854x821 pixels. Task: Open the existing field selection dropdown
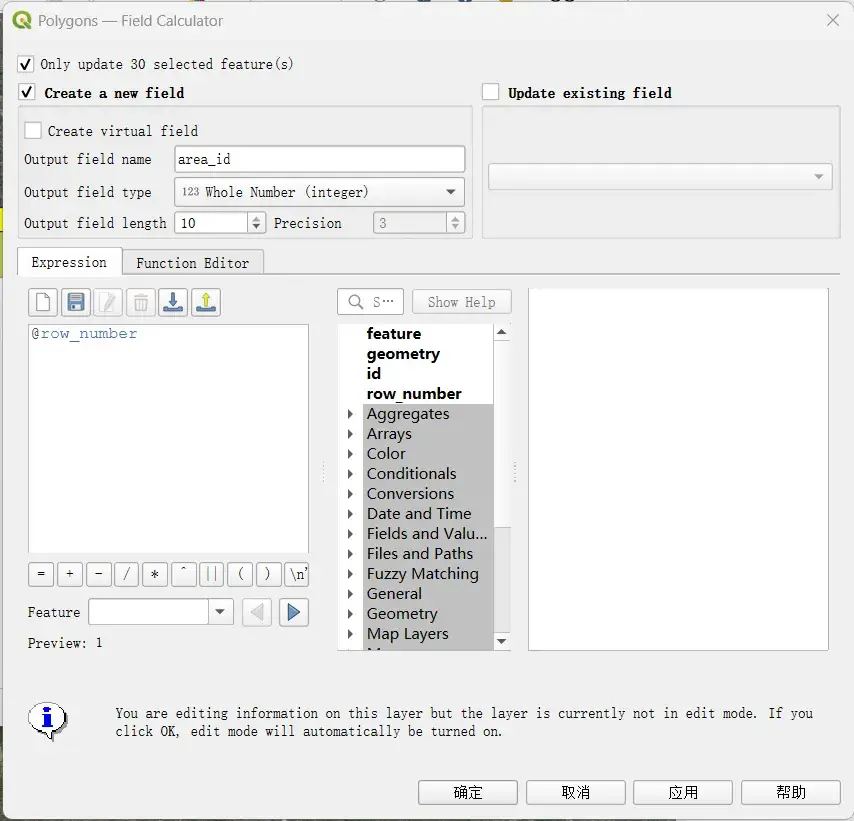coord(660,177)
